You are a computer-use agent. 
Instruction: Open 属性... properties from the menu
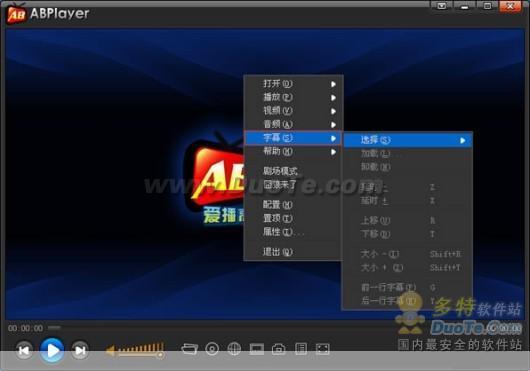[x=293, y=232]
